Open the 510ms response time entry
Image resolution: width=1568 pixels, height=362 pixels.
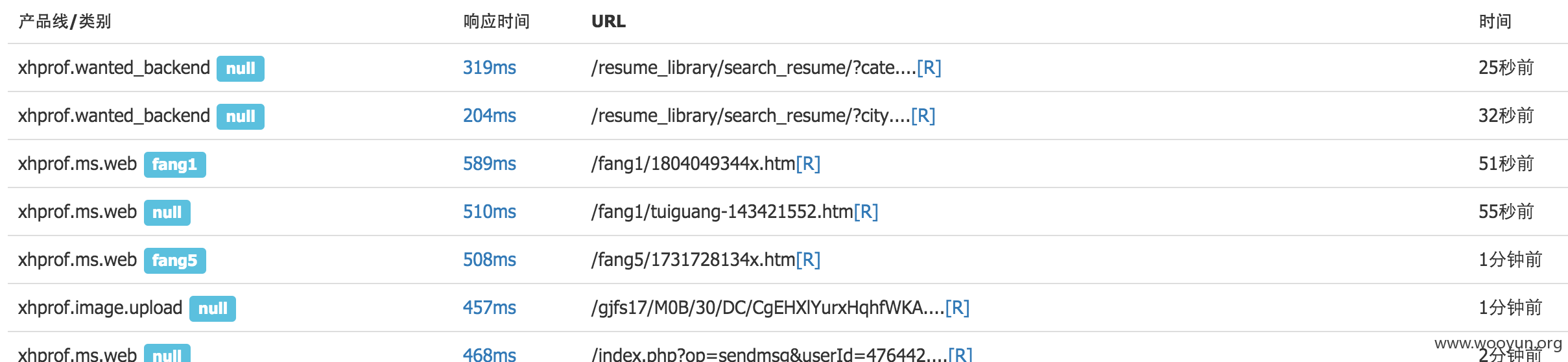pyautogui.click(x=489, y=211)
